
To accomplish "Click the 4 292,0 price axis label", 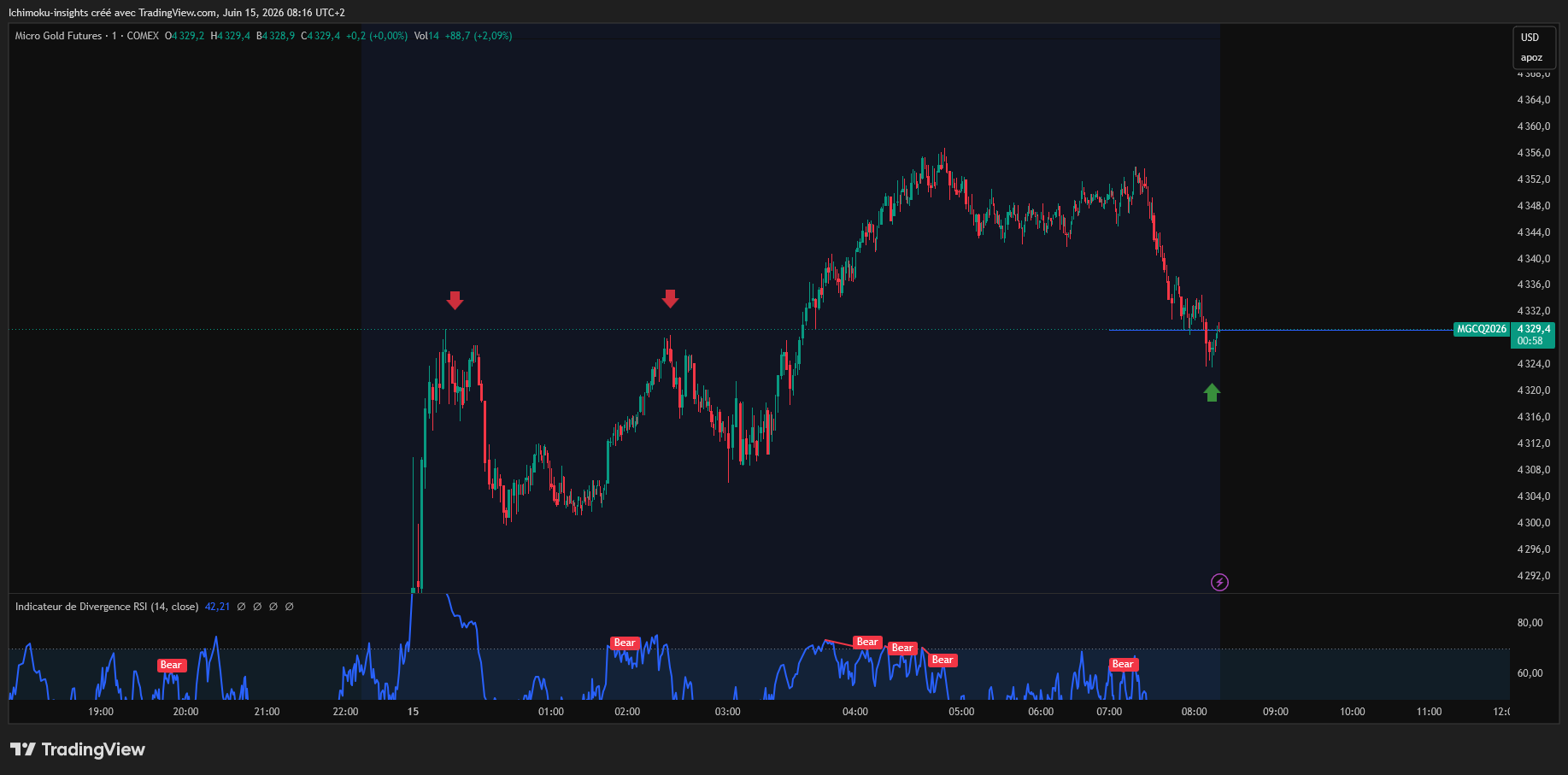I will tap(1533, 576).
